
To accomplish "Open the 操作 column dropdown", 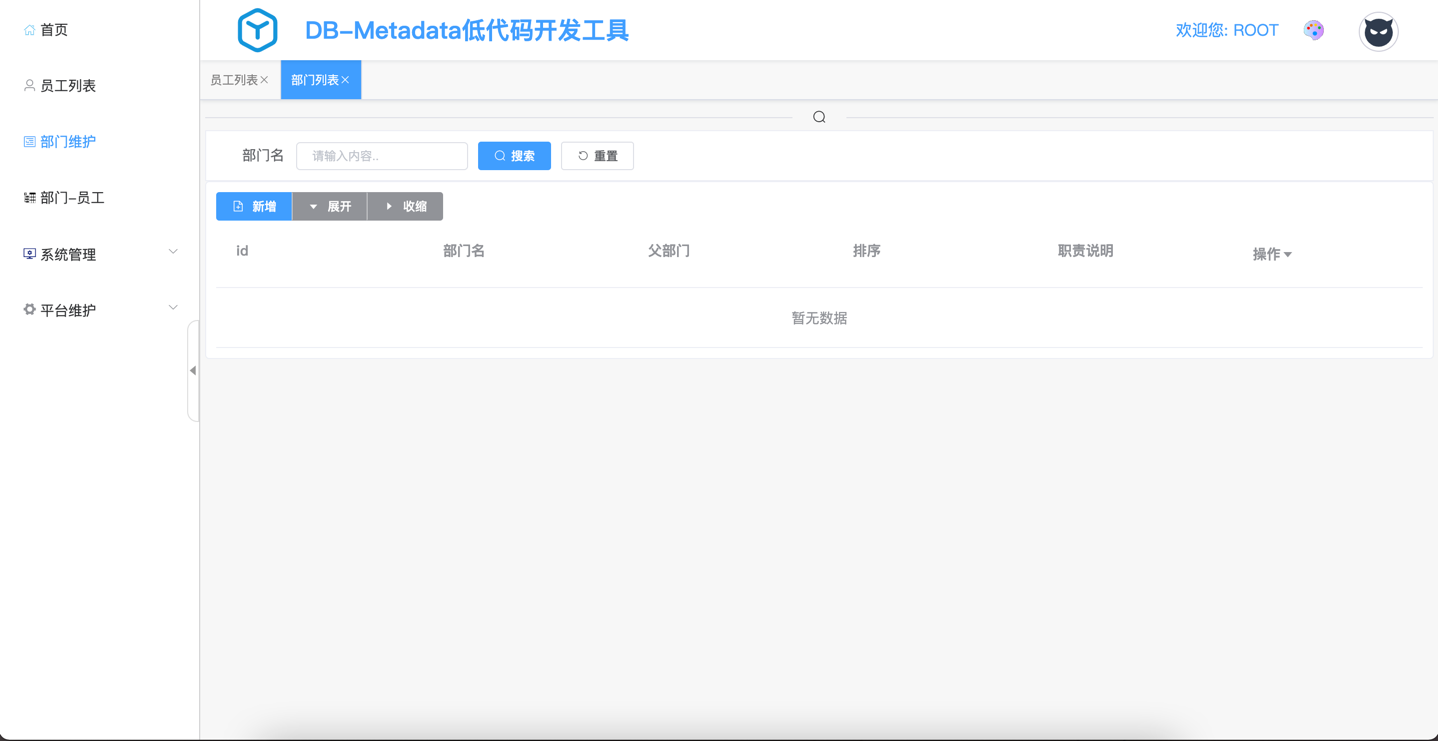I will click(1272, 254).
